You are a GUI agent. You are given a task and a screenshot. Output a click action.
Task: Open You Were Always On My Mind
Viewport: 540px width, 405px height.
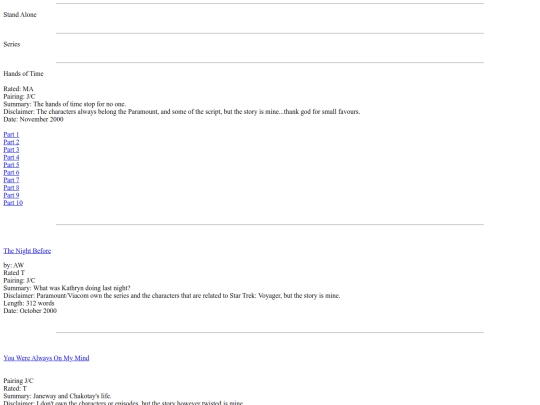pos(46,358)
